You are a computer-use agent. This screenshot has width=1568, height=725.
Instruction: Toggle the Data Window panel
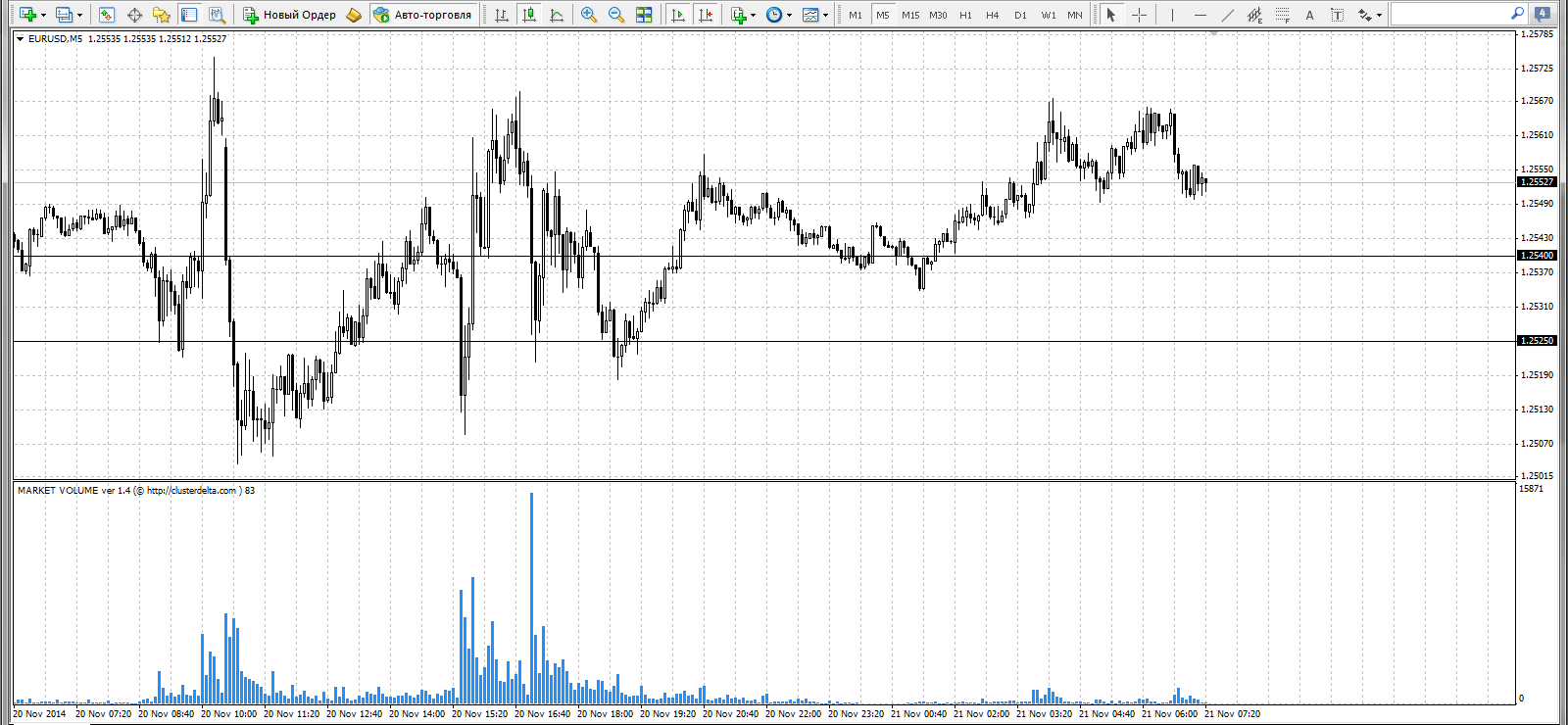134,15
